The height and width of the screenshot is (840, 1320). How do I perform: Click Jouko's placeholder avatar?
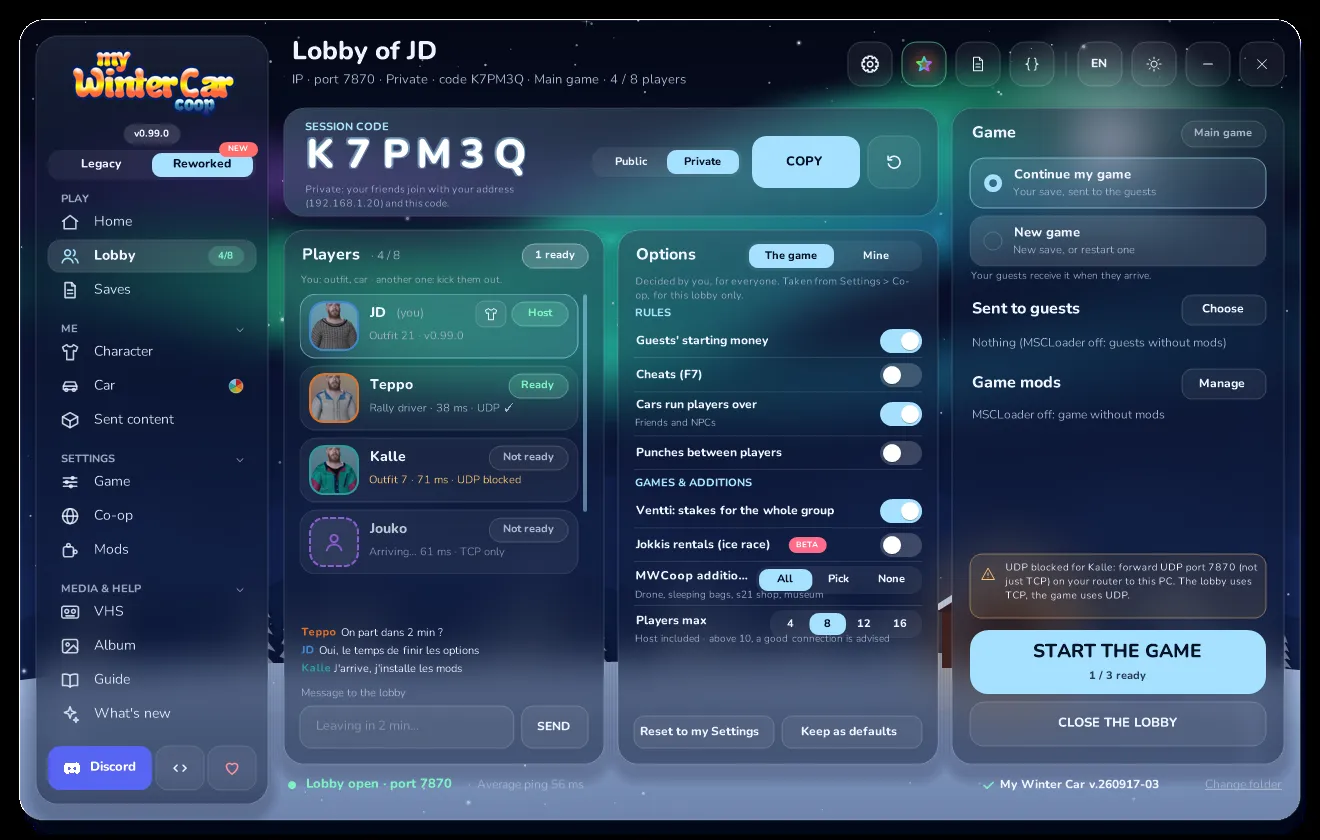tap(334, 542)
